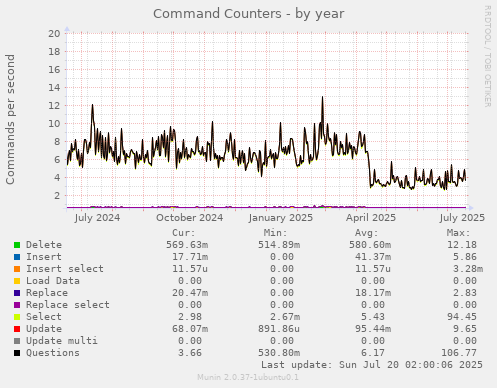Screen dimensions: 497x388
Task: Click the Select lime legend swatch
Action: pyautogui.click(x=17, y=317)
